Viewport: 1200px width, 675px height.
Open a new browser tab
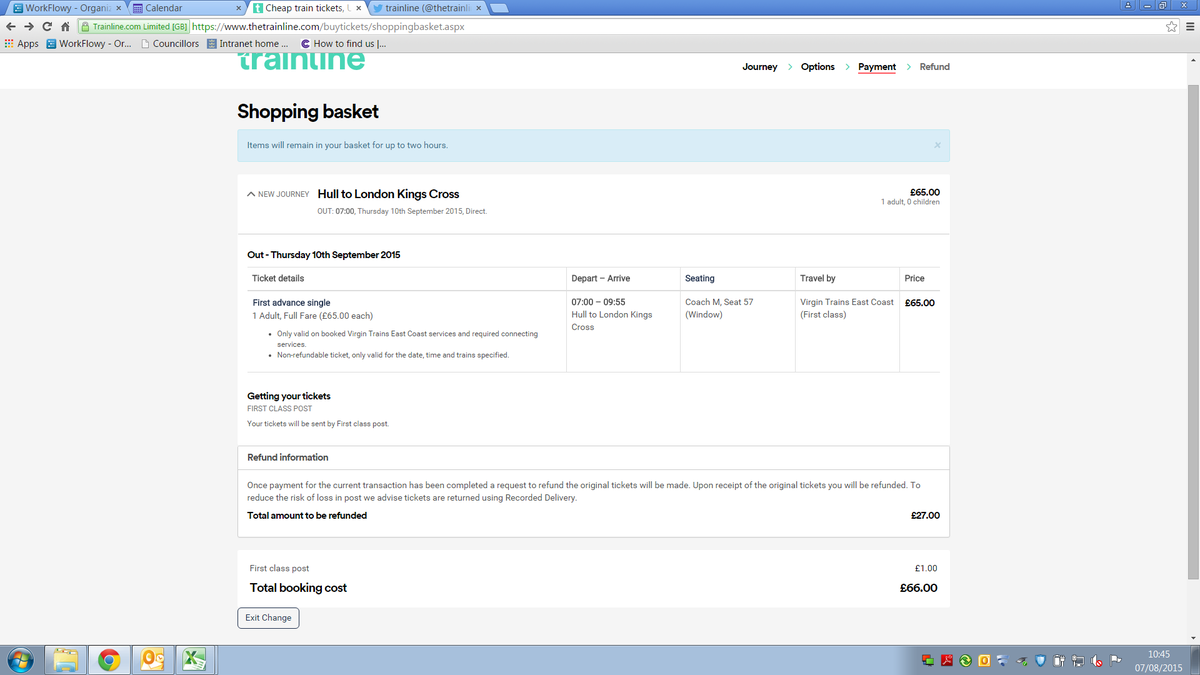coord(500,8)
